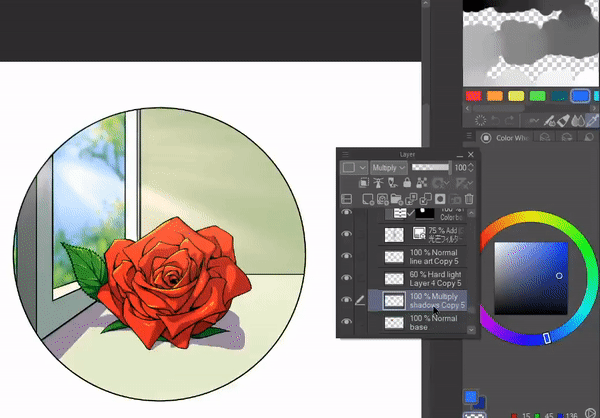Viewport: 600px width, 418px height.
Task: Hide the 'Layer 4 Copy 5' hard light layer
Action: click(346, 278)
